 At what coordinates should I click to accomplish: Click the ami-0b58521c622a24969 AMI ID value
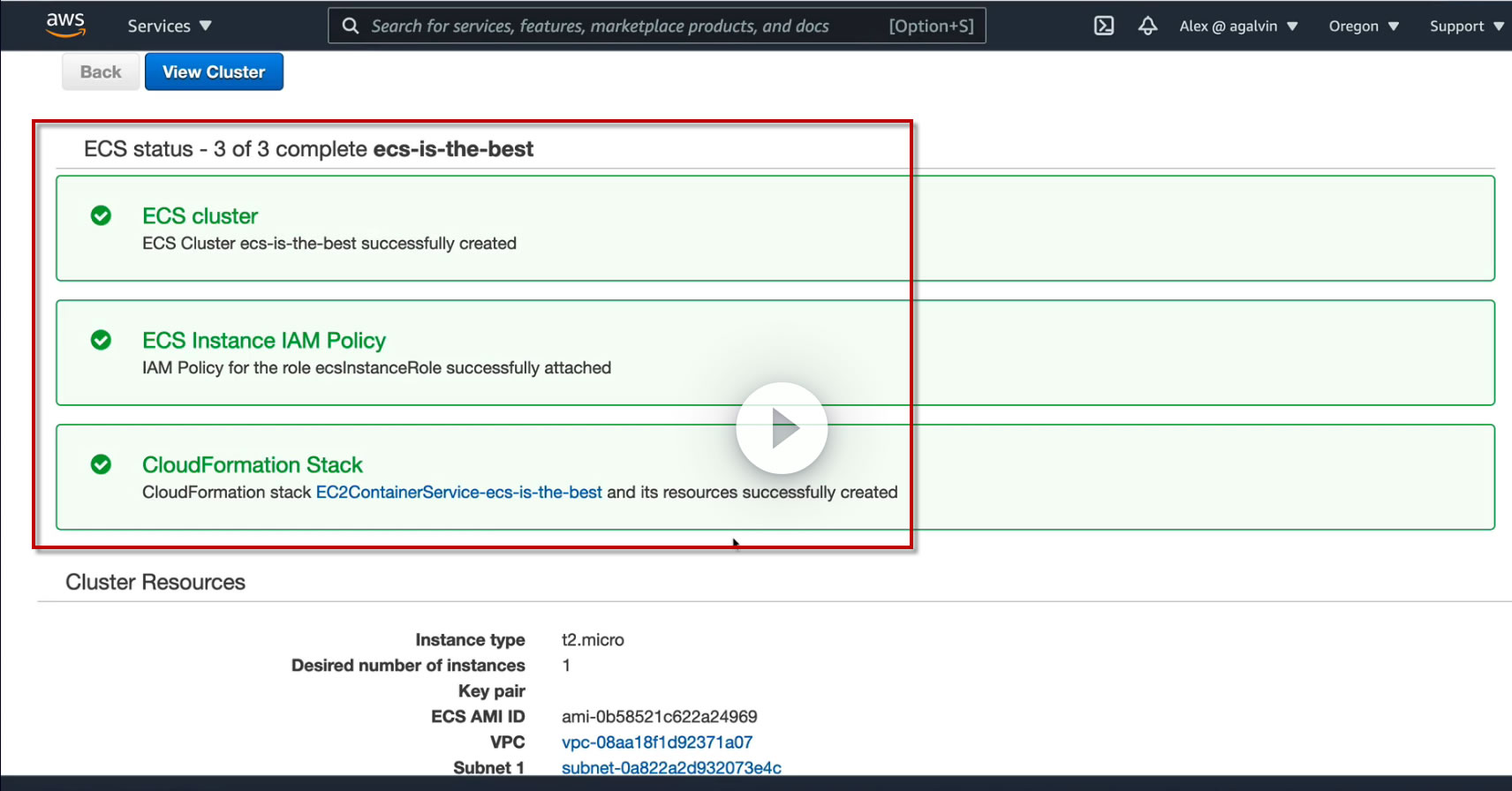click(660, 717)
